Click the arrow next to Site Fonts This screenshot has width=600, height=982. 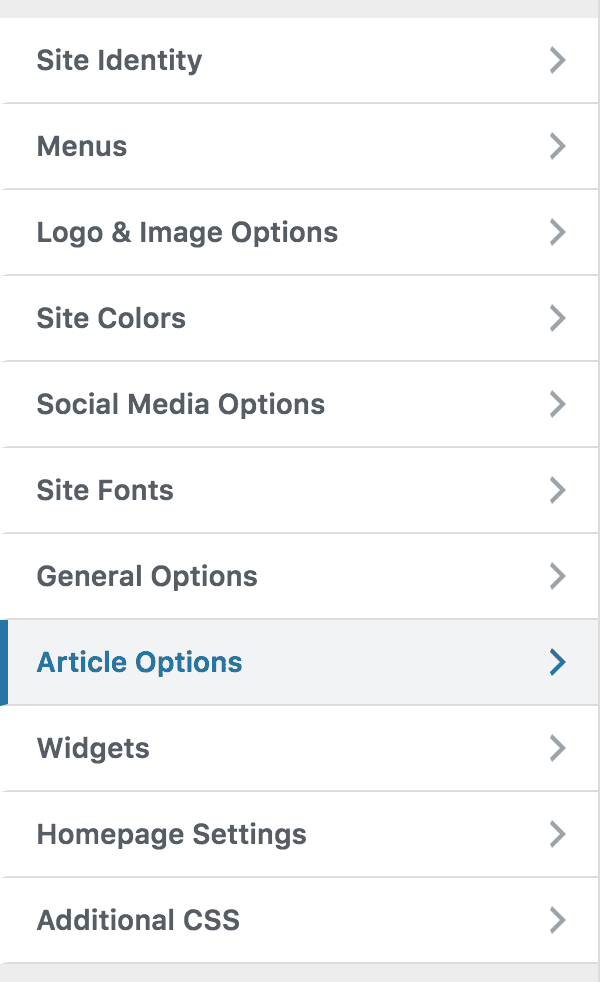(557, 490)
